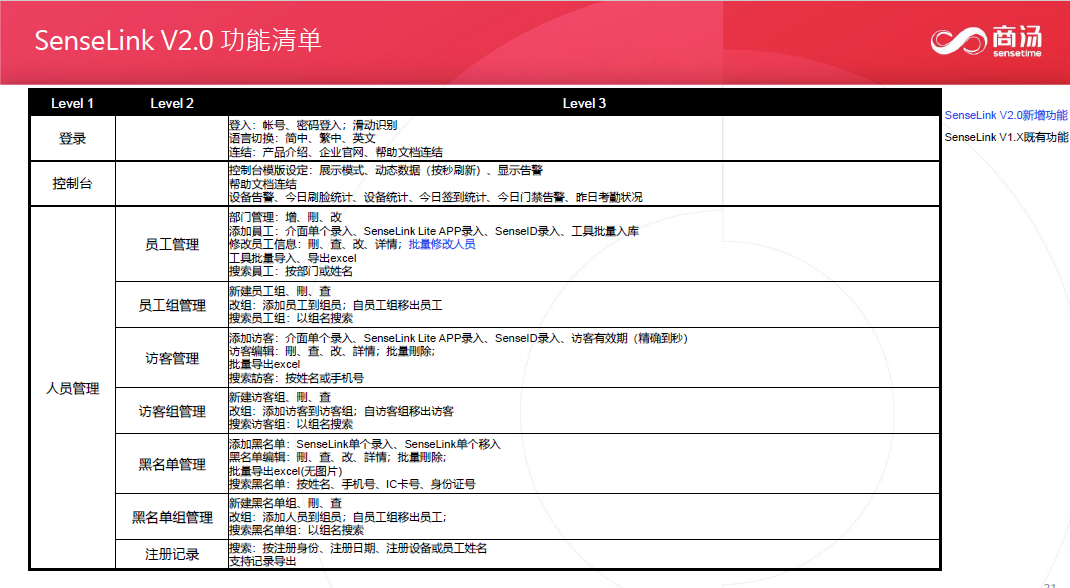Click the '黑名单管理' Level 2 cell
Image resolution: width=1070 pixels, height=588 pixels.
tap(172, 465)
